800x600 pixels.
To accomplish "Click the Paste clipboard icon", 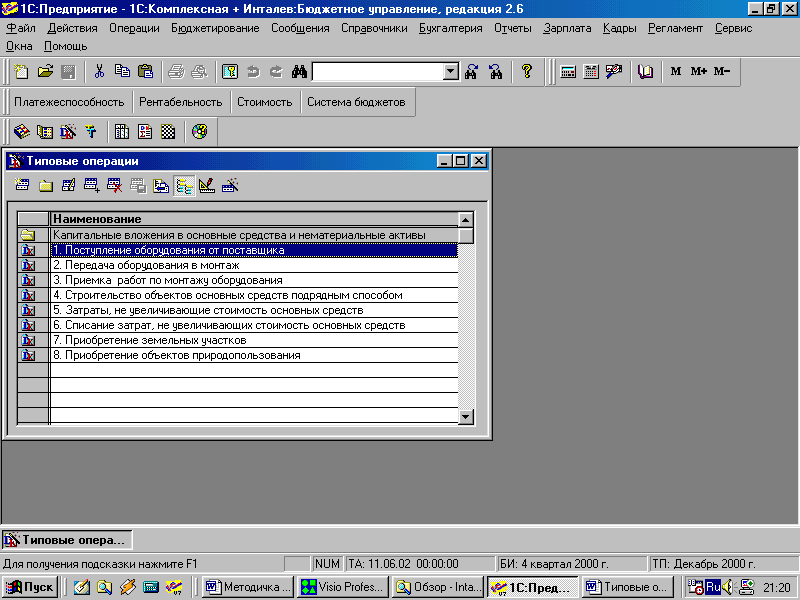I will pyautogui.click(x=146, y=71).
